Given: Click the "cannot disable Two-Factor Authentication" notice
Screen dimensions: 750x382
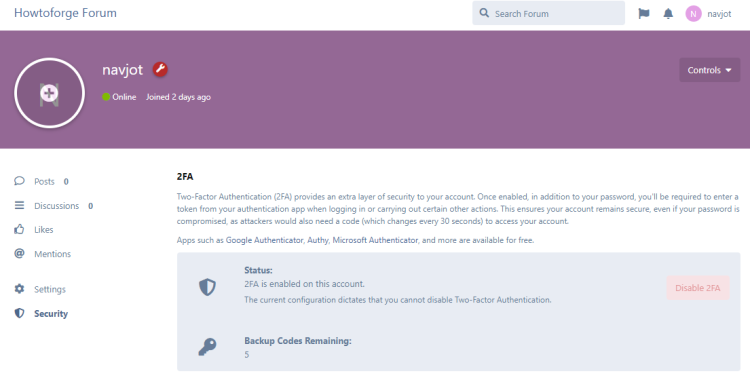Looking at the screenshot, I should click(397, 300).
